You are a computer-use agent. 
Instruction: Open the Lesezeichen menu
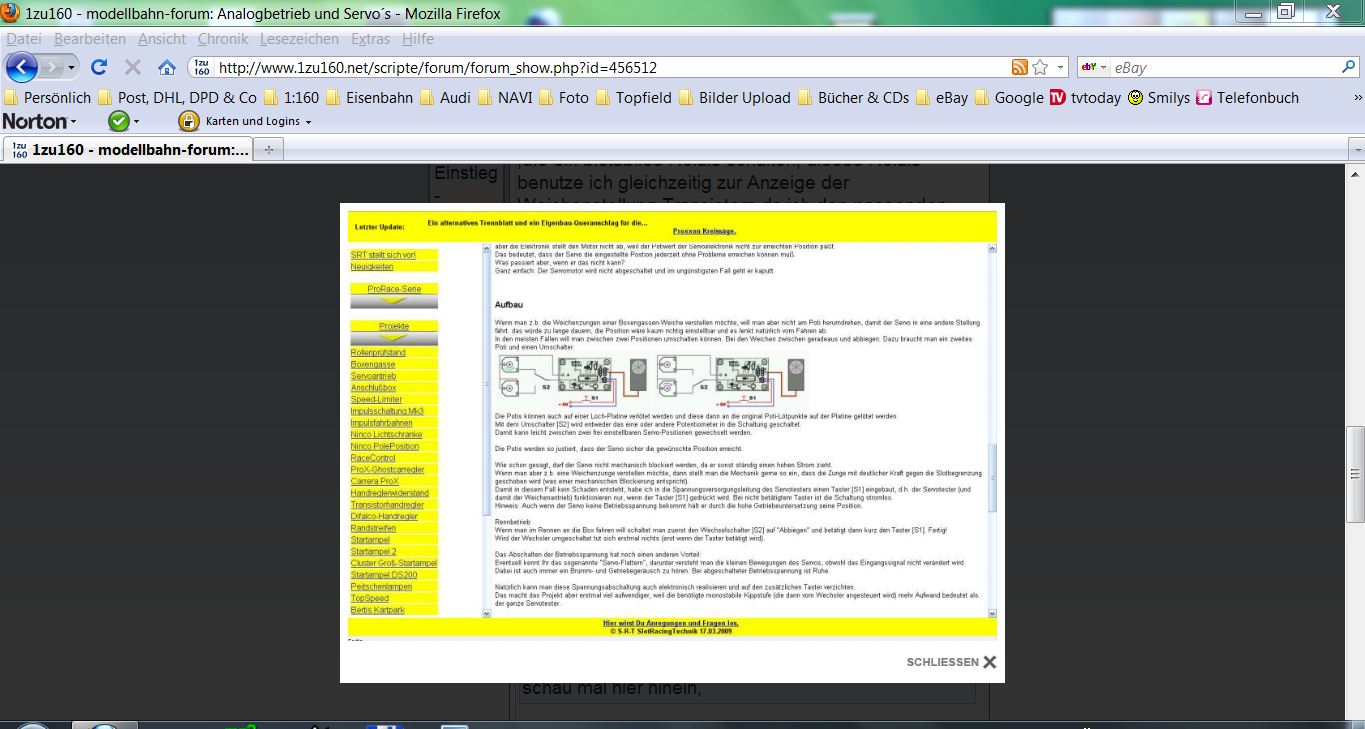click(298, 39)
